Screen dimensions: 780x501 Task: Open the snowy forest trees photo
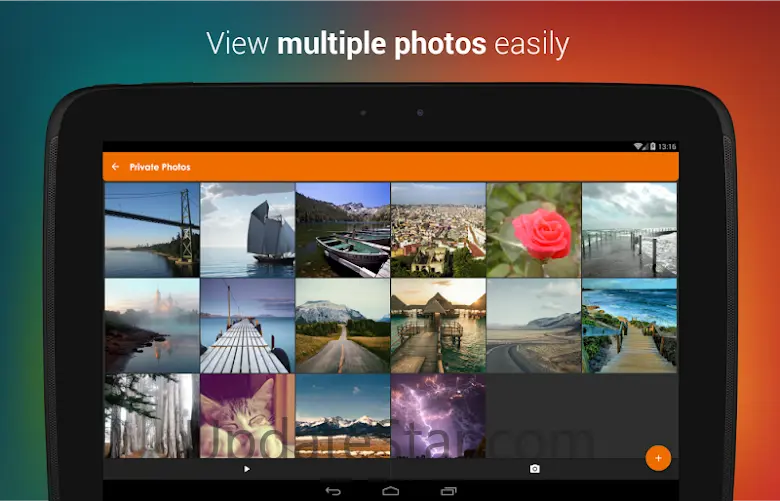click(152, 416)
